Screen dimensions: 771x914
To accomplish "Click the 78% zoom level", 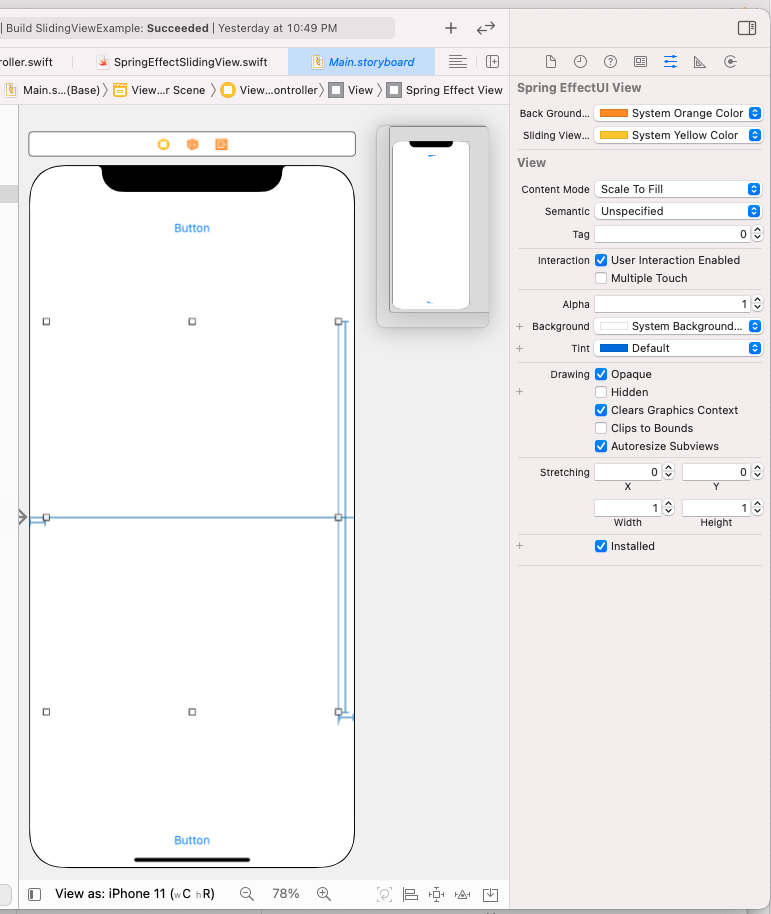I will click(x=286, y=894).
